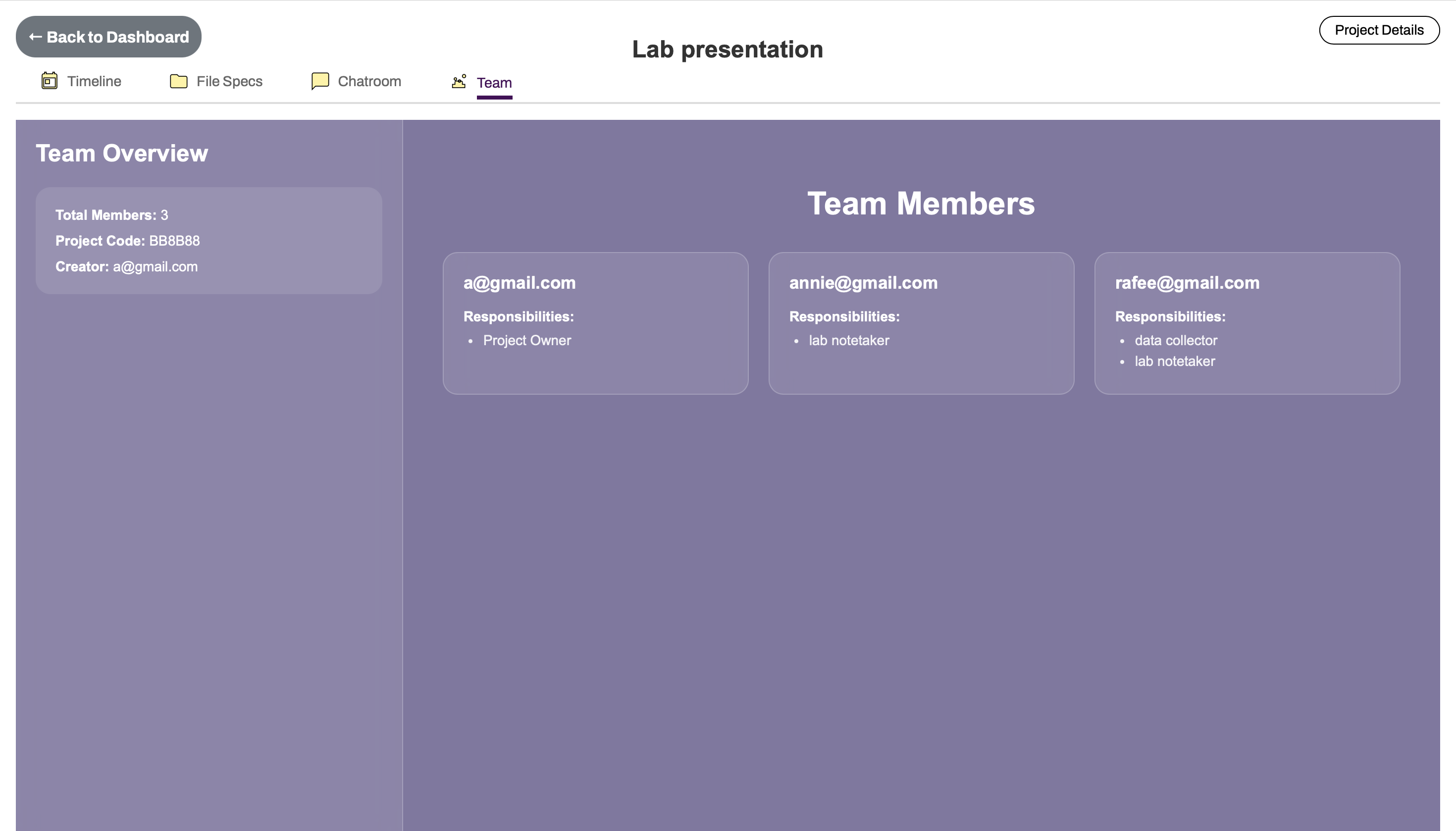The width and height of the screenshot is (1456, 831).
Task: Click the rafee@gmail.com member card heading
Action: click(x=1187, y=283)
